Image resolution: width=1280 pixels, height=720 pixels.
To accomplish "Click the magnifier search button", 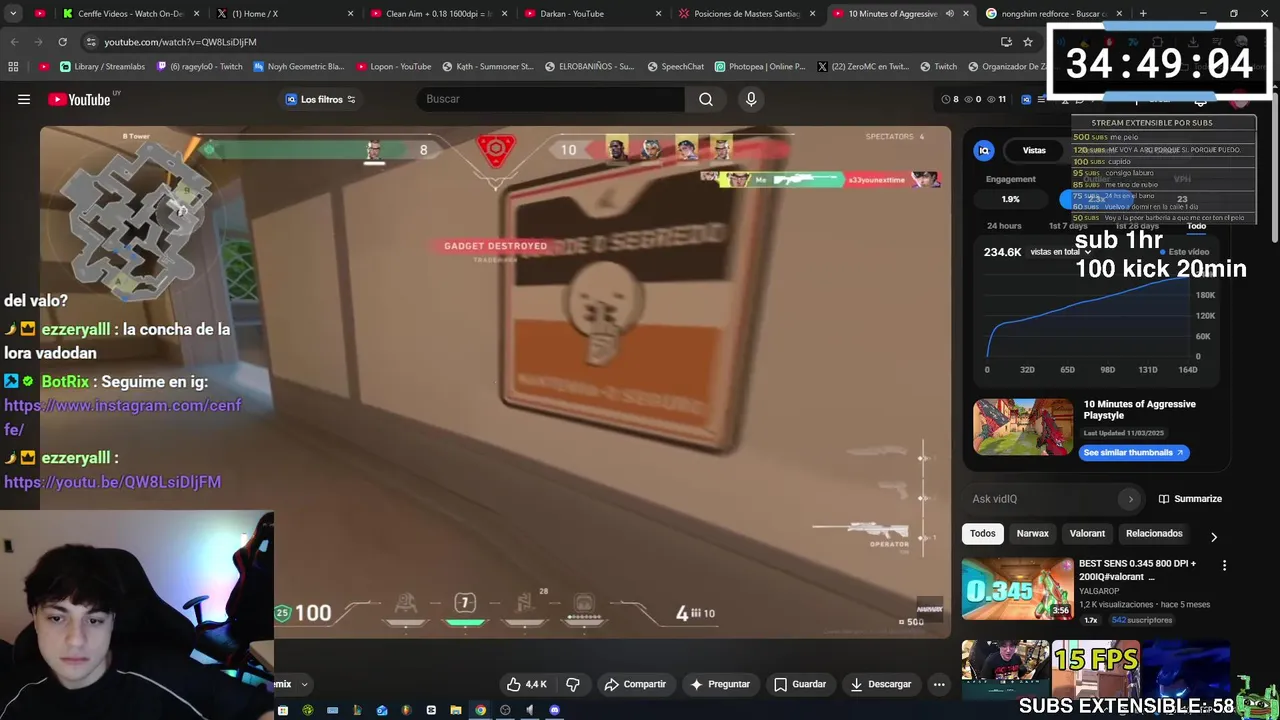I will click(706, 99).
